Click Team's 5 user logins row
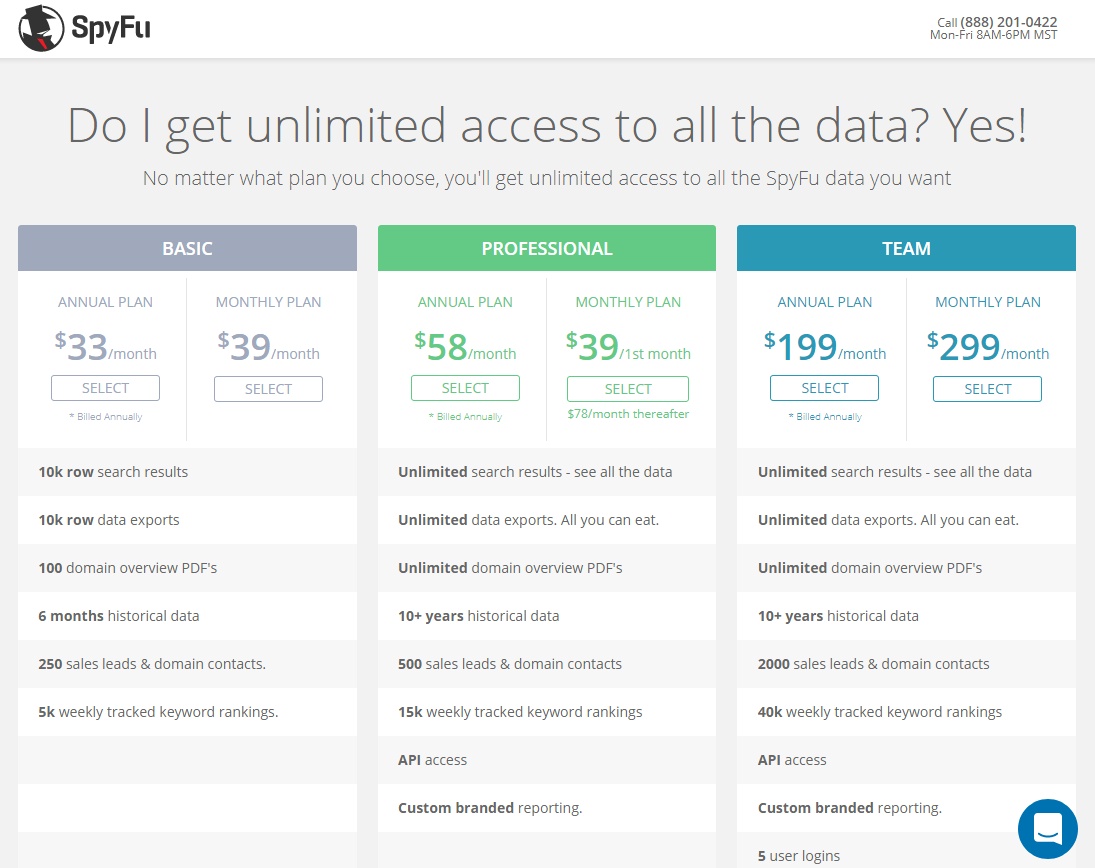The image size is (1095, 868). click(799, 856)
